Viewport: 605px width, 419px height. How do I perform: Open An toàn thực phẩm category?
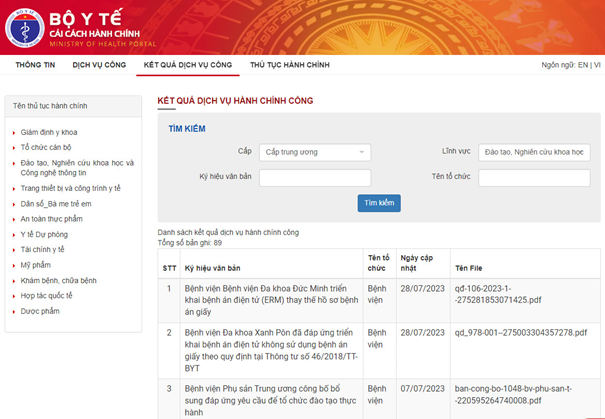pyautogui.click(x=52, y=218)
